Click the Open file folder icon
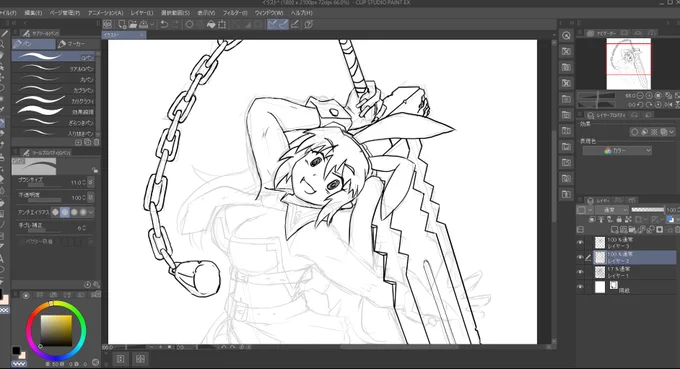This screenshot has height=369, width=680. point(133,24)
